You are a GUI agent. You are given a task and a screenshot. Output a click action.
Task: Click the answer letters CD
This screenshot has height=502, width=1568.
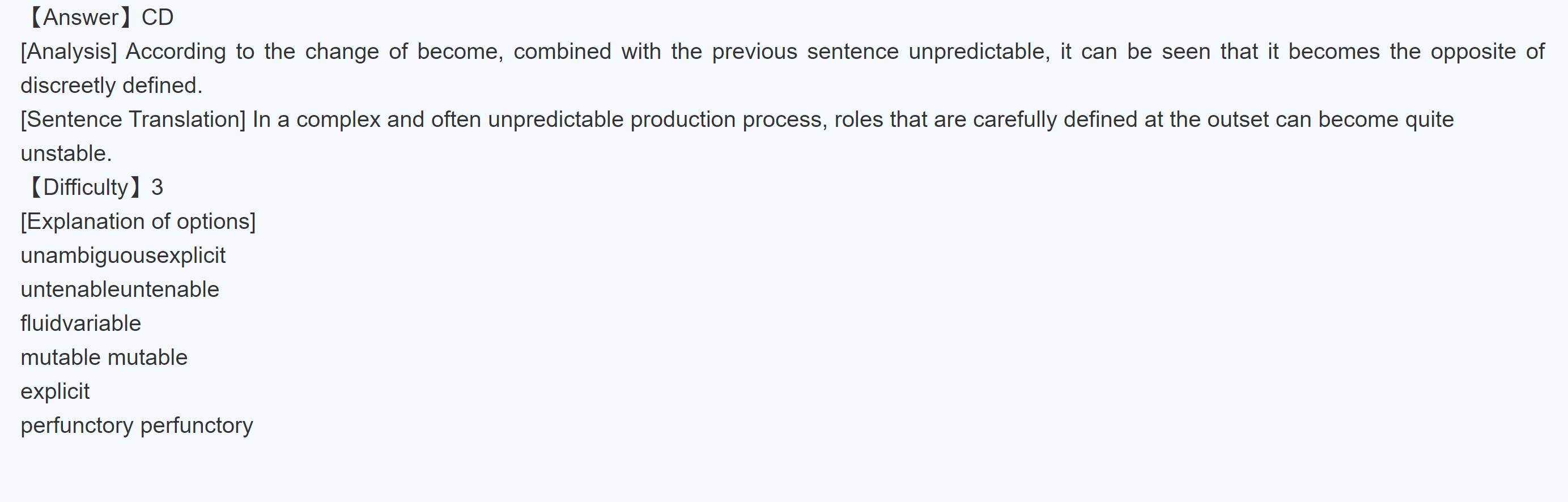158,18
